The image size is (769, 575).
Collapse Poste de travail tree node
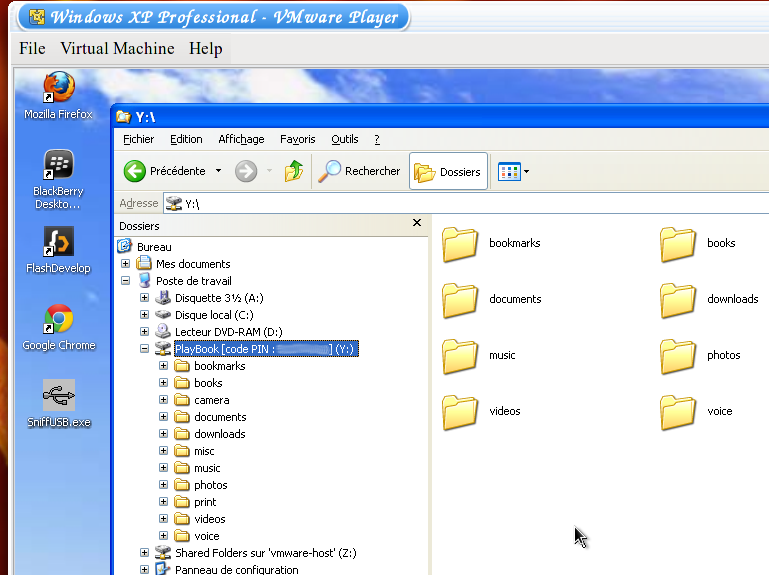pyautogui.click(x=126, y=281)
